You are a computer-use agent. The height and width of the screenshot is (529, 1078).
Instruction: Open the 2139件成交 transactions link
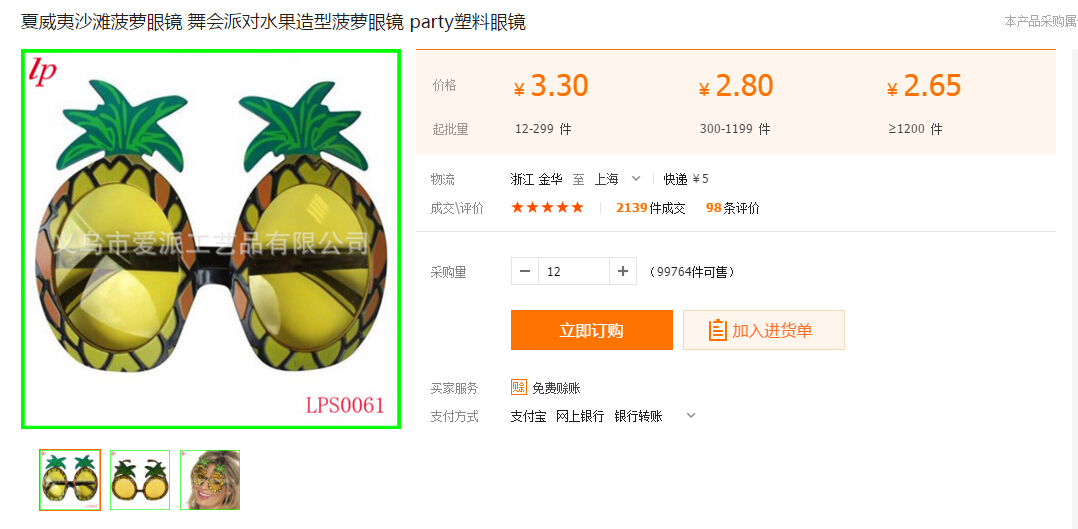pyautogui.click(x=650, y=208)
